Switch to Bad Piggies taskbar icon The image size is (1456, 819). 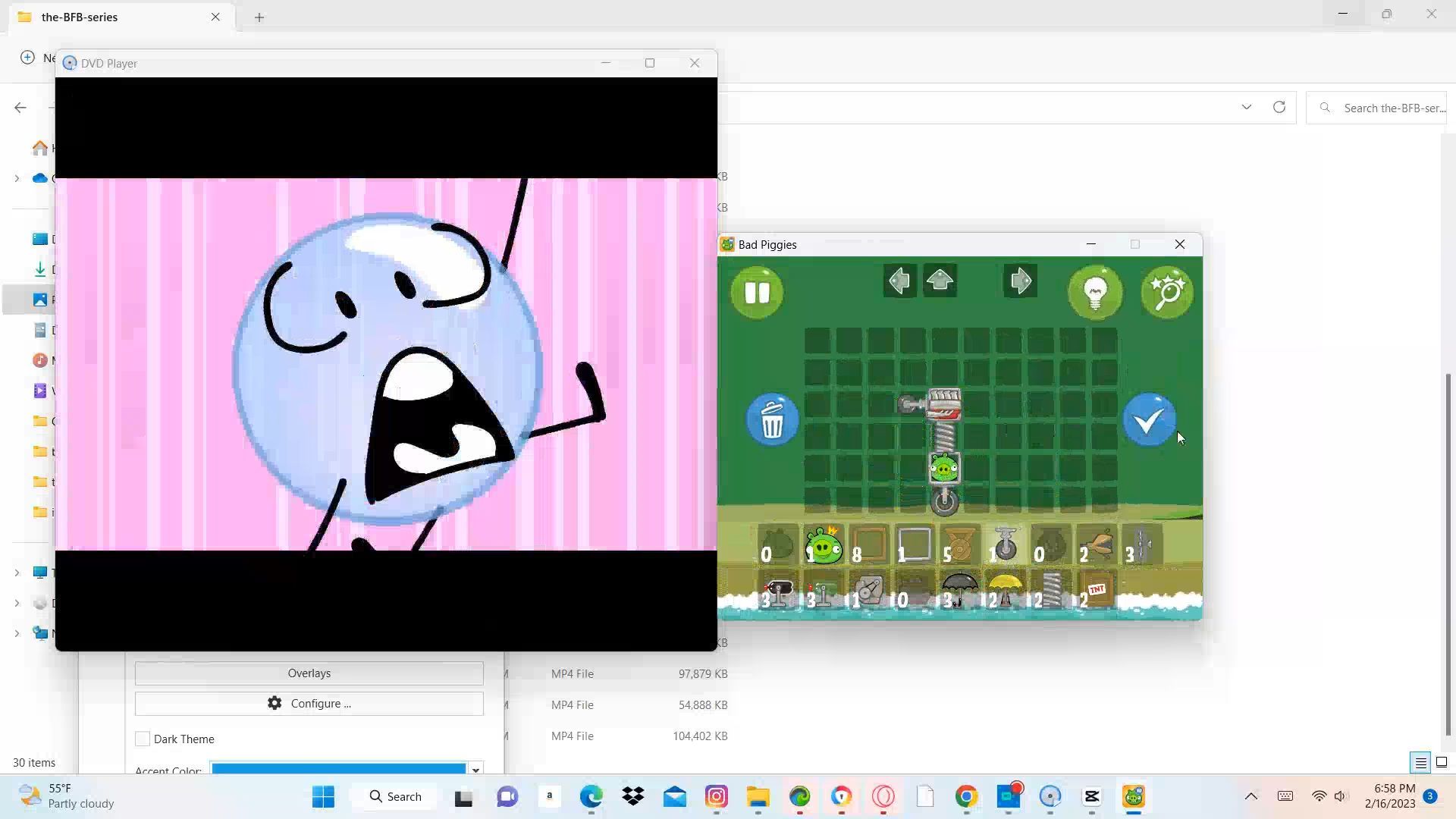pos(1133,796)
